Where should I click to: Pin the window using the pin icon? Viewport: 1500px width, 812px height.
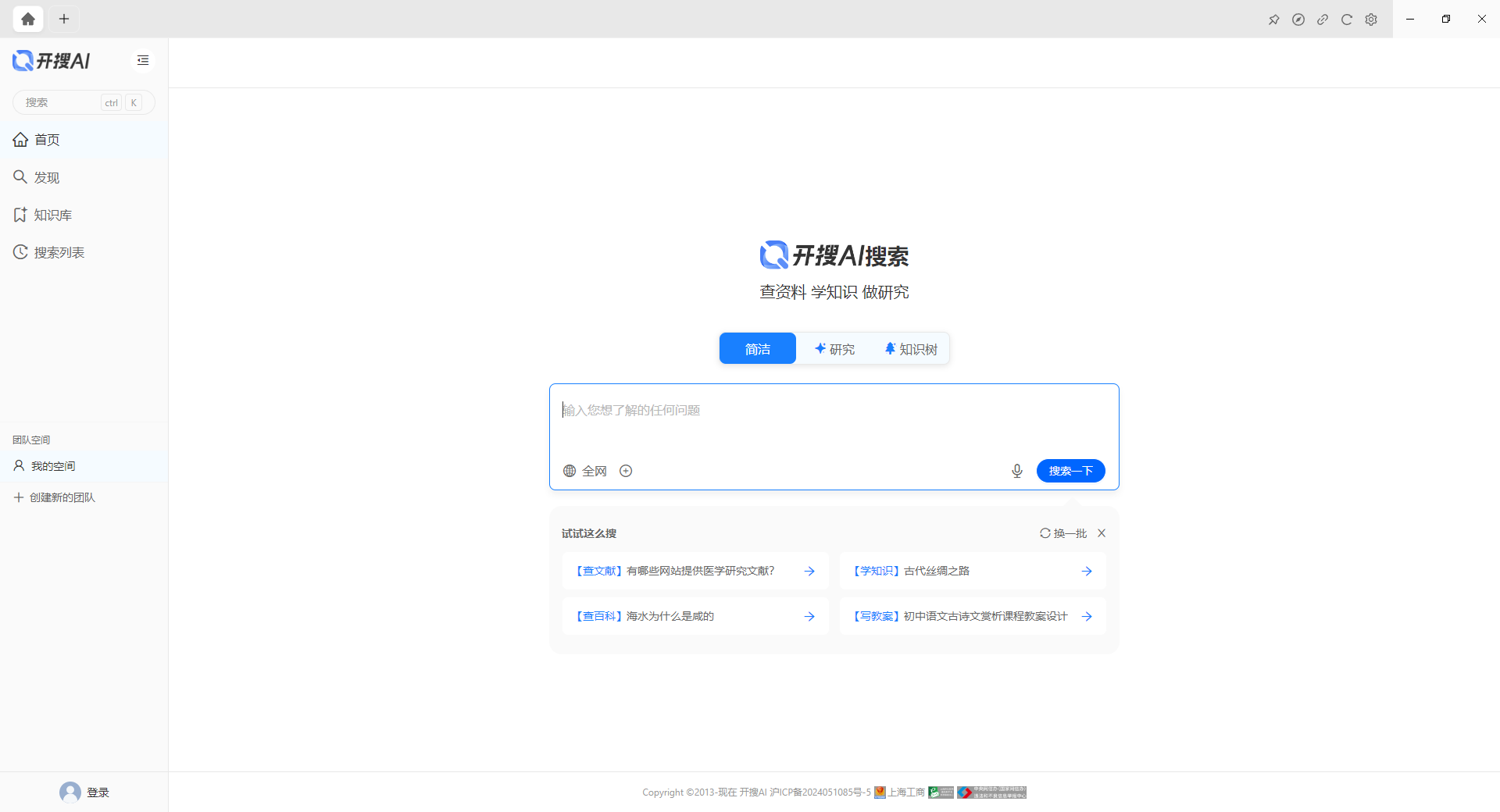(x=1274, y=19)
